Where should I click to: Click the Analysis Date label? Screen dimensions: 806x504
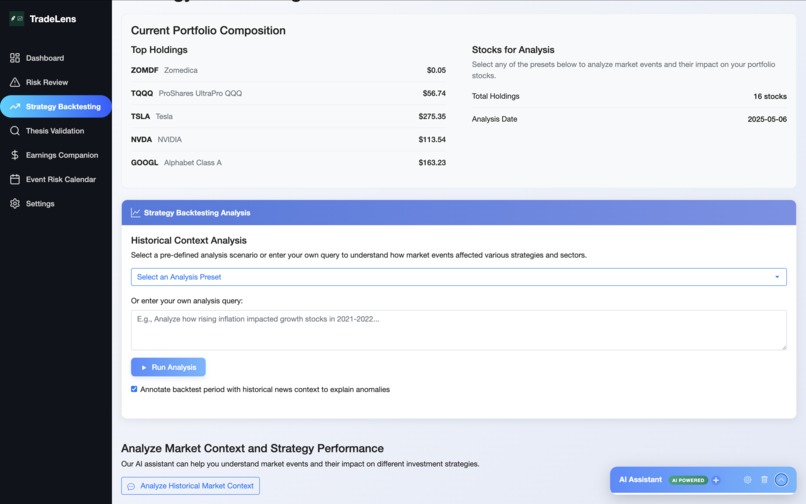494,119
